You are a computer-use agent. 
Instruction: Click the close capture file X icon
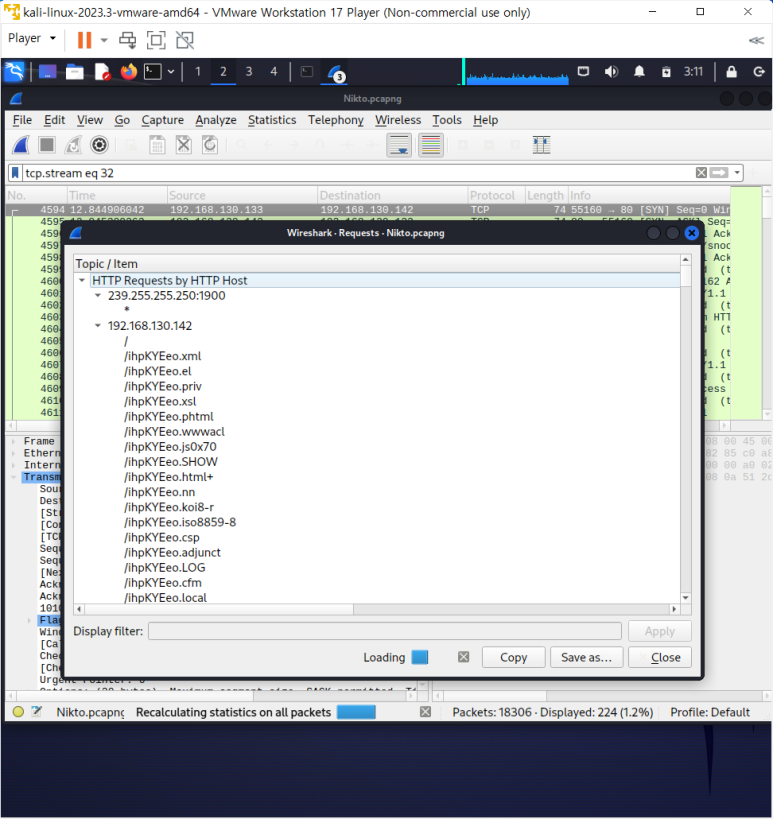(x=183, y=145)
